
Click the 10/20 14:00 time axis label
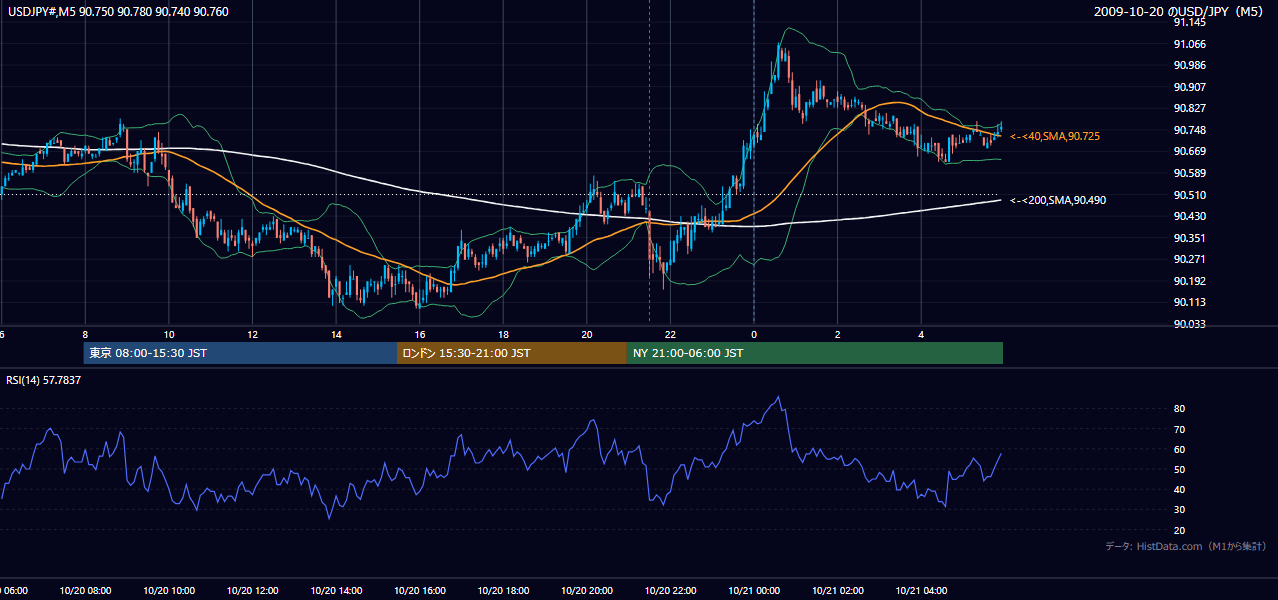click(336, 591)
